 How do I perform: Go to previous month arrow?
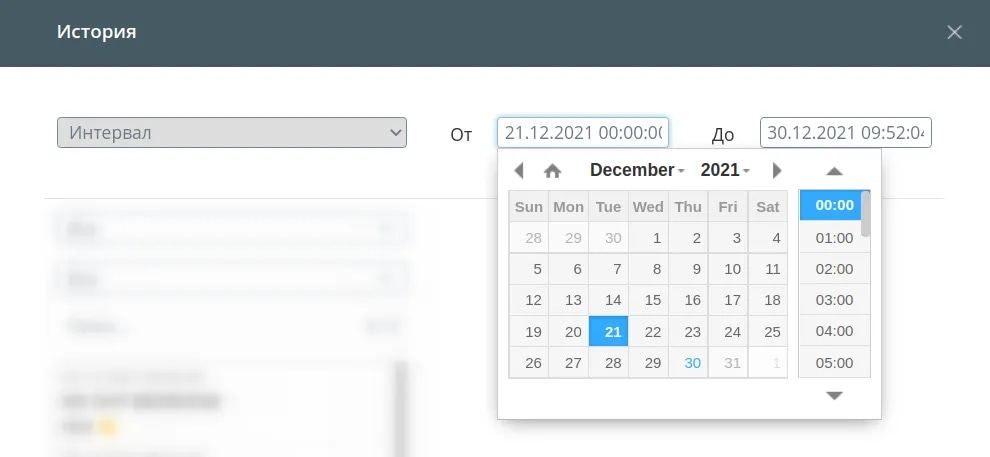[x=519, y=170]
